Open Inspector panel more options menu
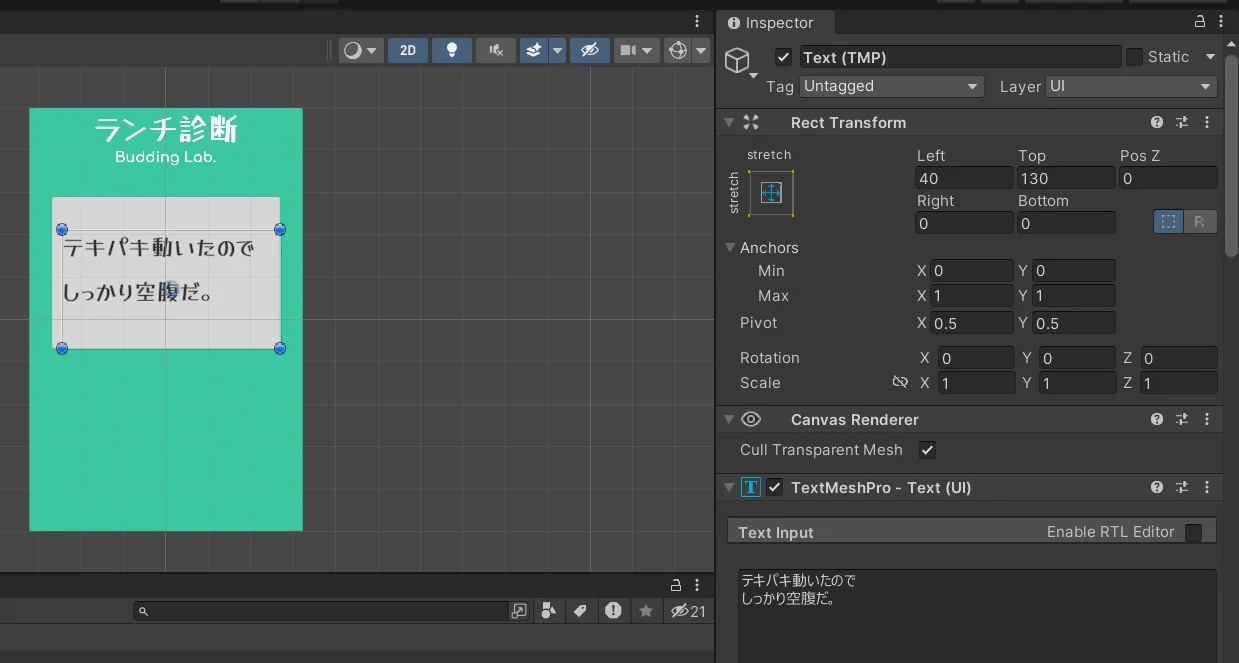This screenshot has height=663, width=1239. [1222, 22]
